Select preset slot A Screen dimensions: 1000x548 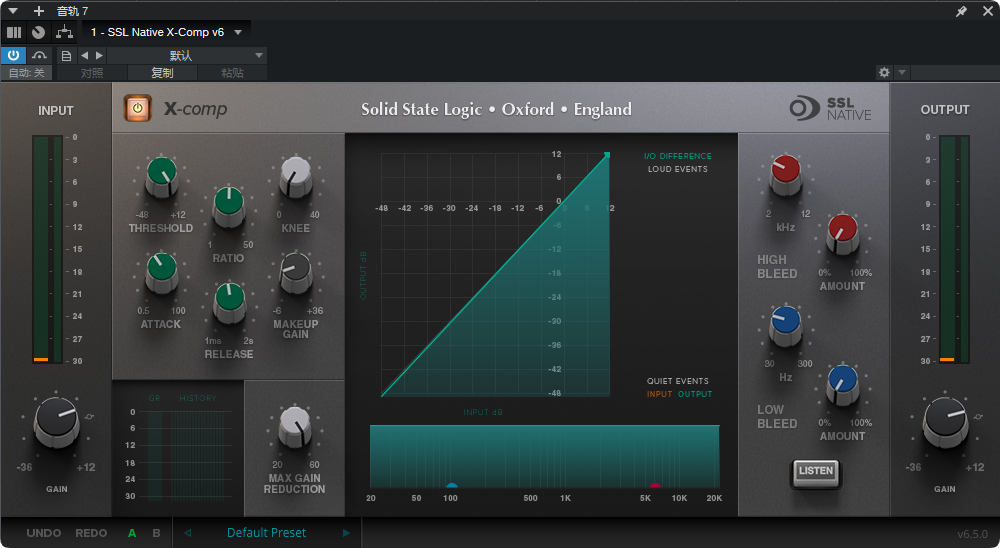pyautogui.click(x=132, y=533)
